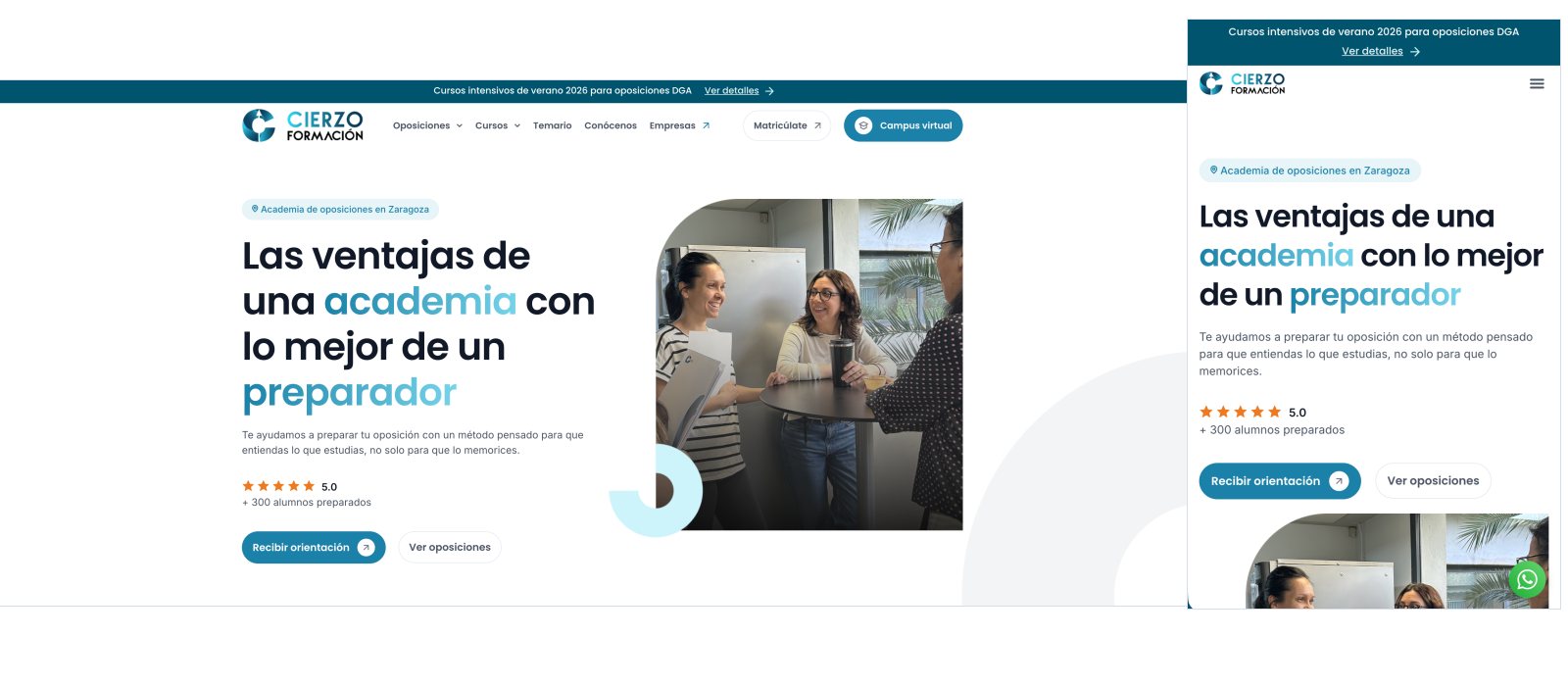
Task: Click arrow circle in desktop Recibir orientación
Action: click(x=366, y=548)
